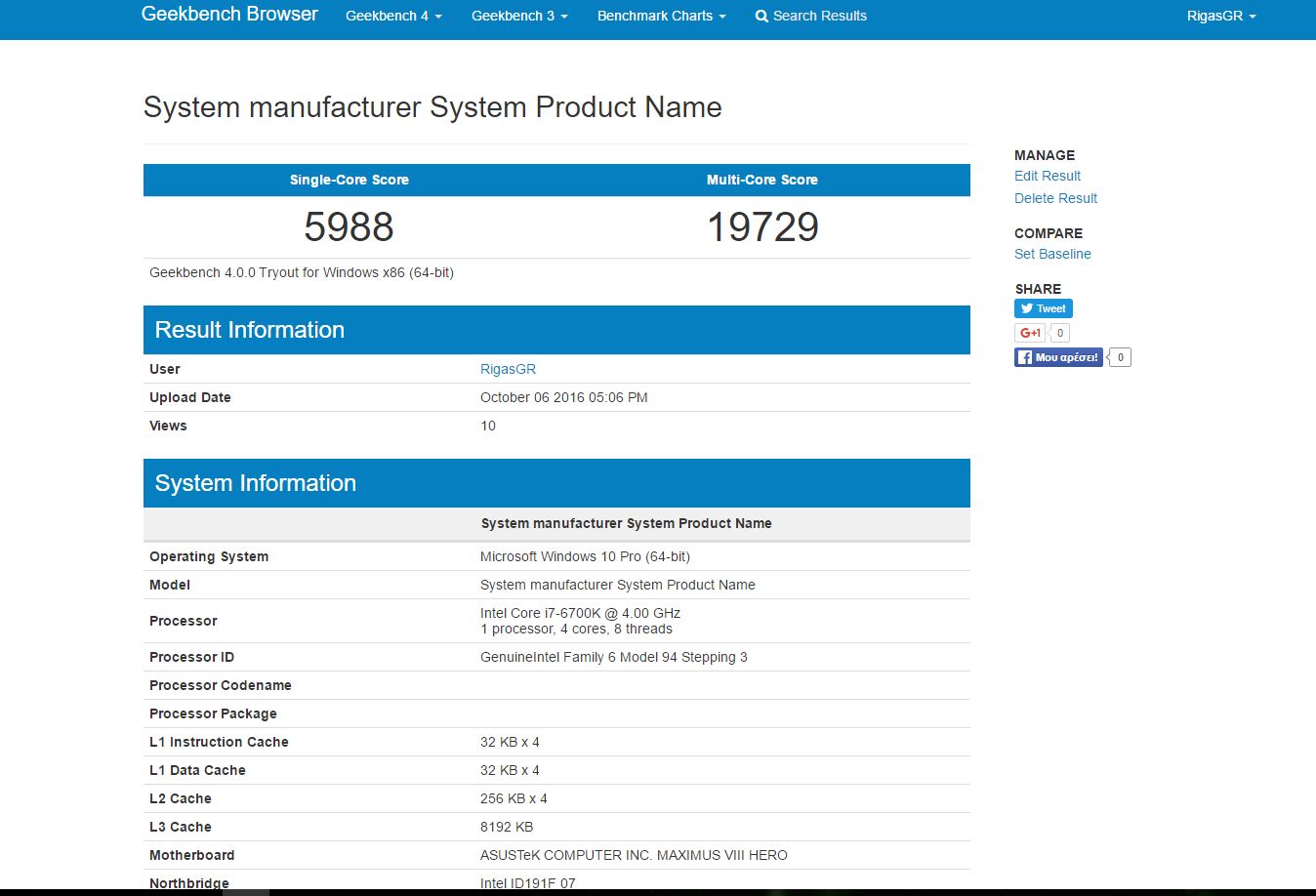Click the MANAGE sidebar heading
Viewport: 1316px width, 896px height.
coord(1045,155)
